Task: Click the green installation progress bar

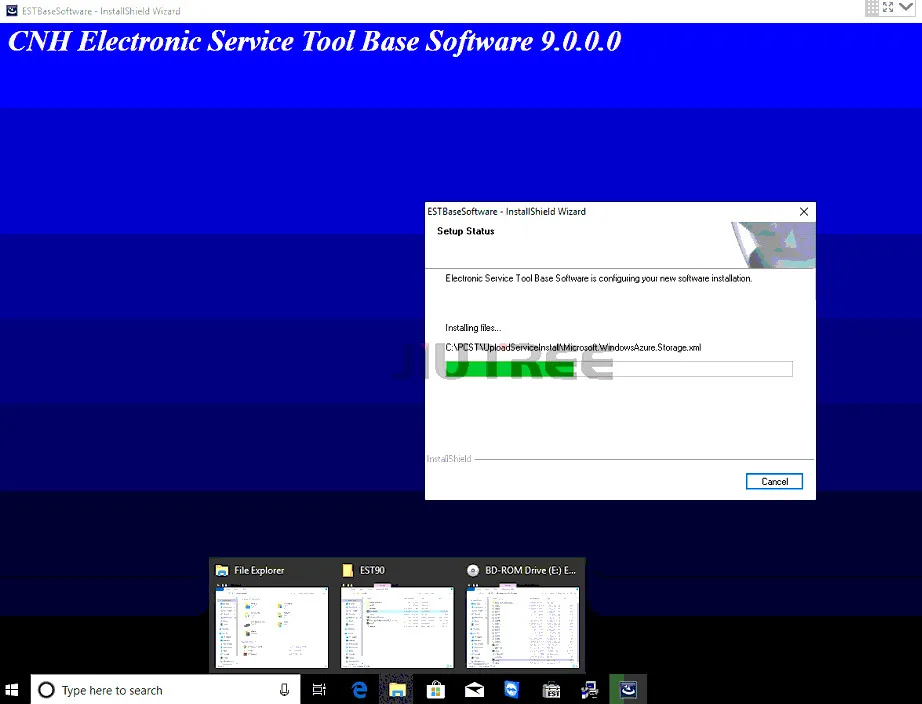Action: coord(619,369)
